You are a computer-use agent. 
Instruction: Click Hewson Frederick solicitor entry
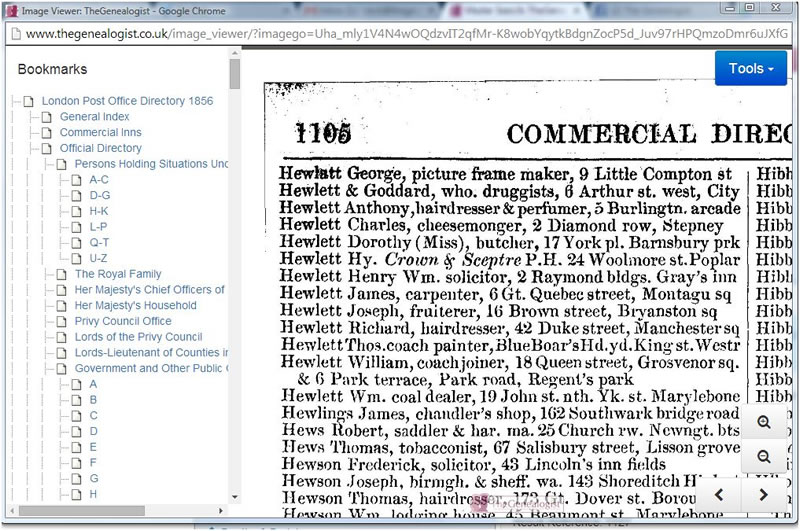click(473, 464)
